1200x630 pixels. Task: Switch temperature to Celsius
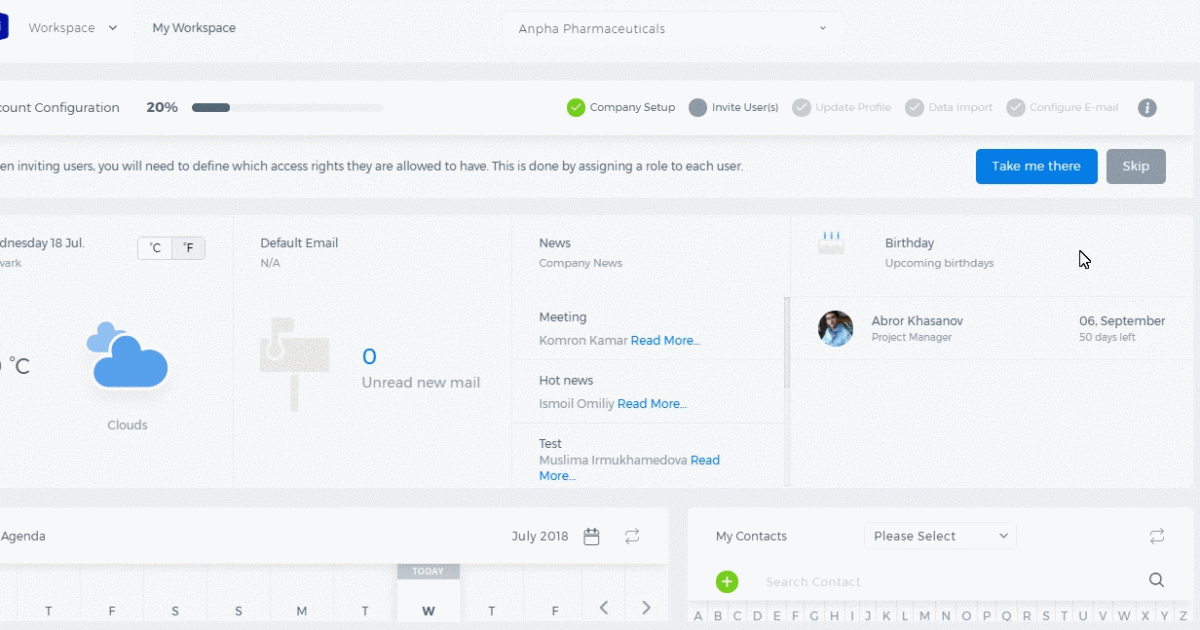tap(155, 248)
